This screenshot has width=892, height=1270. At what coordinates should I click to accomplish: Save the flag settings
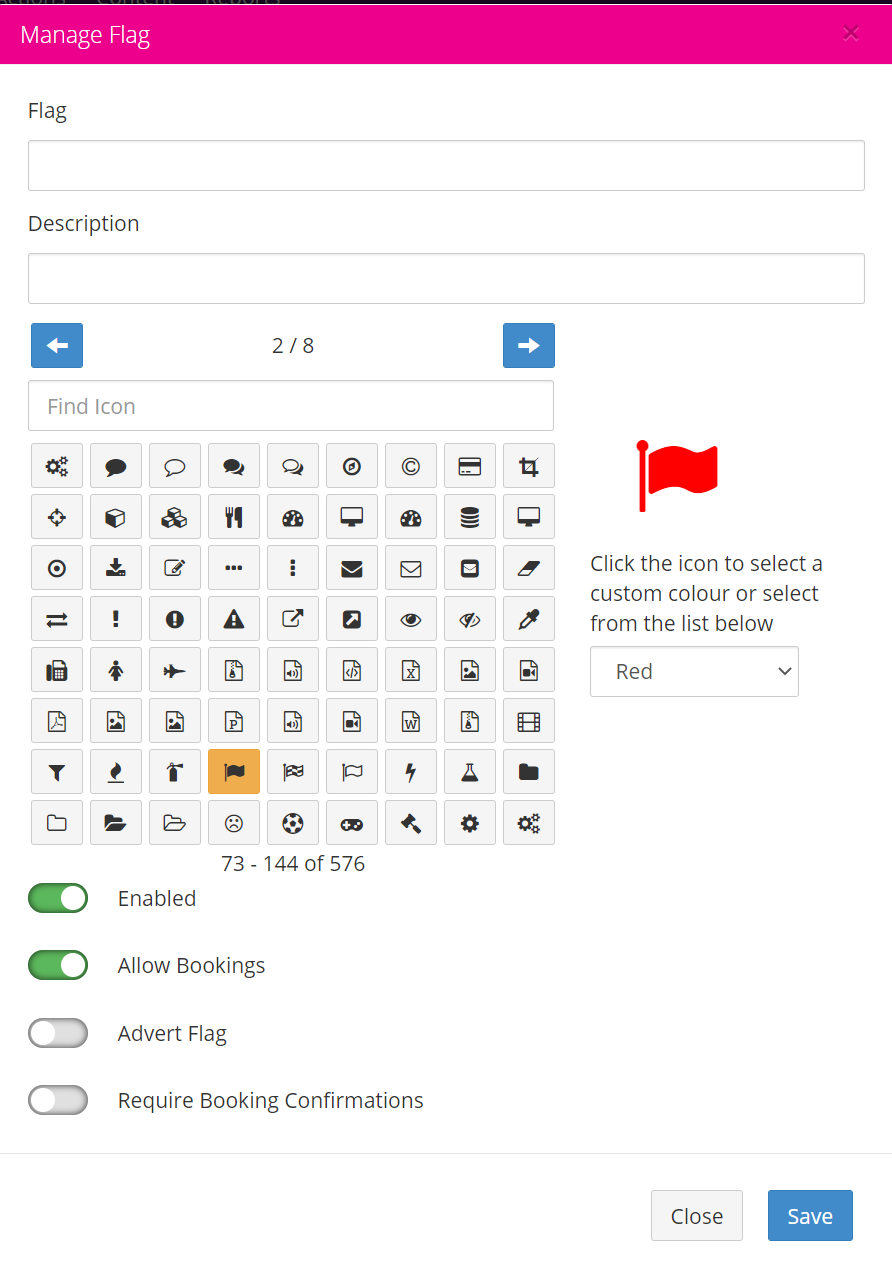pyautogui.click(x=810, y=1216)
